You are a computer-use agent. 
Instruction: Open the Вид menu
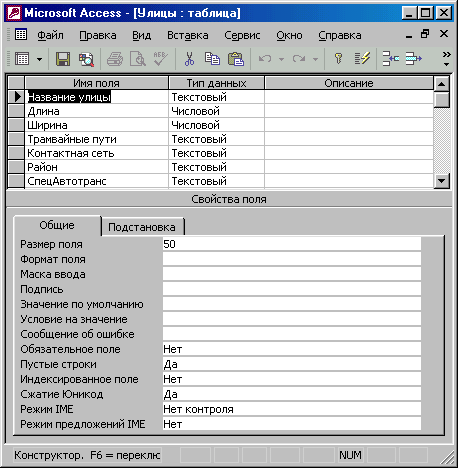coord(142,35)
